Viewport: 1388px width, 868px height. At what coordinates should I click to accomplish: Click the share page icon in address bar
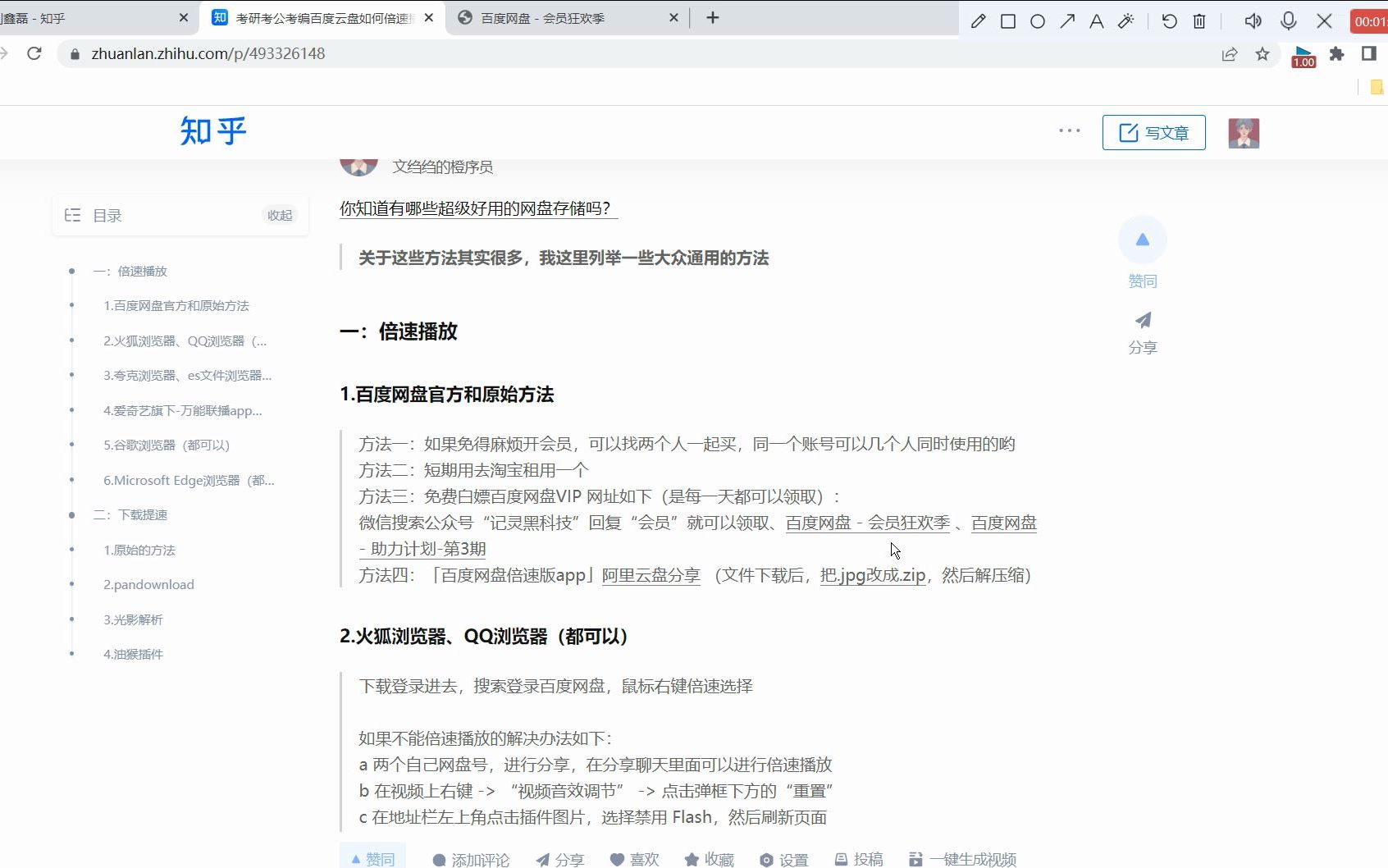click(x=1230, y=54)
